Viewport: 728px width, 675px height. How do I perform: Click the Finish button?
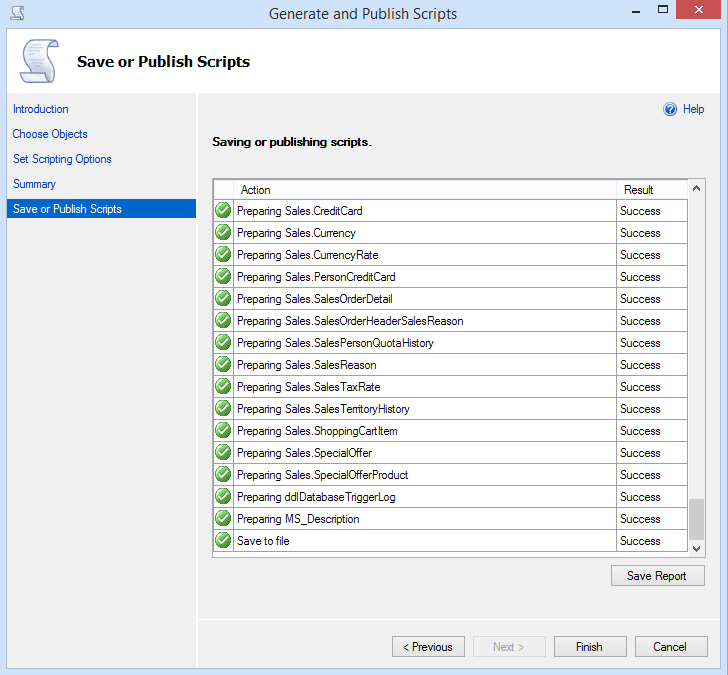tap(589, 647)
